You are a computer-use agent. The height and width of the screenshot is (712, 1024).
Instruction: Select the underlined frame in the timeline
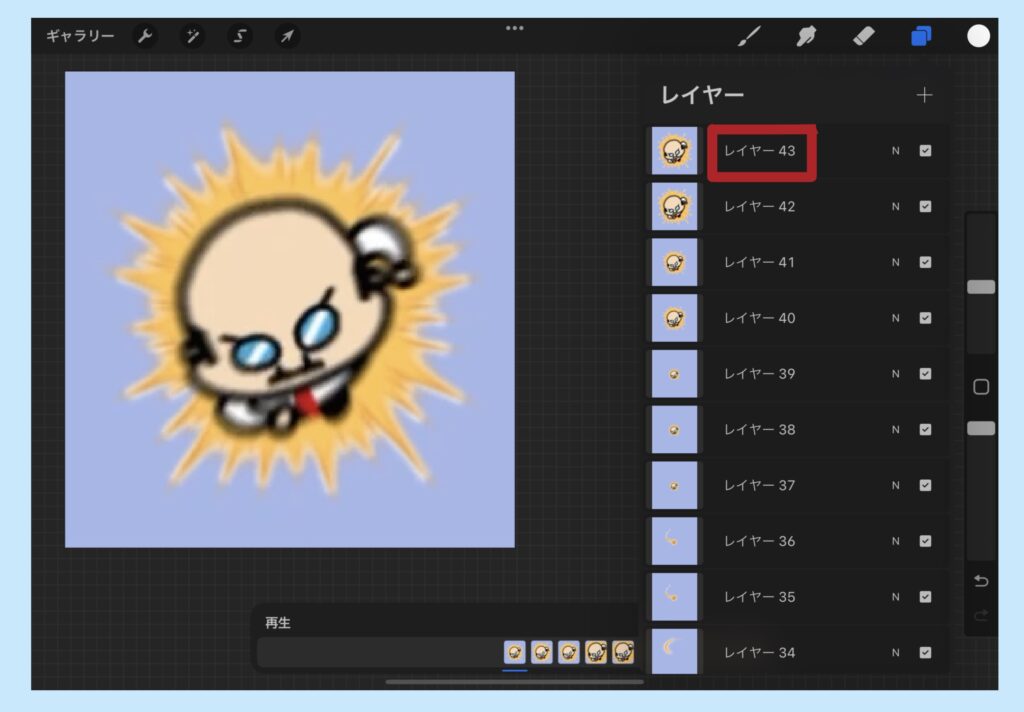(515, 652)
